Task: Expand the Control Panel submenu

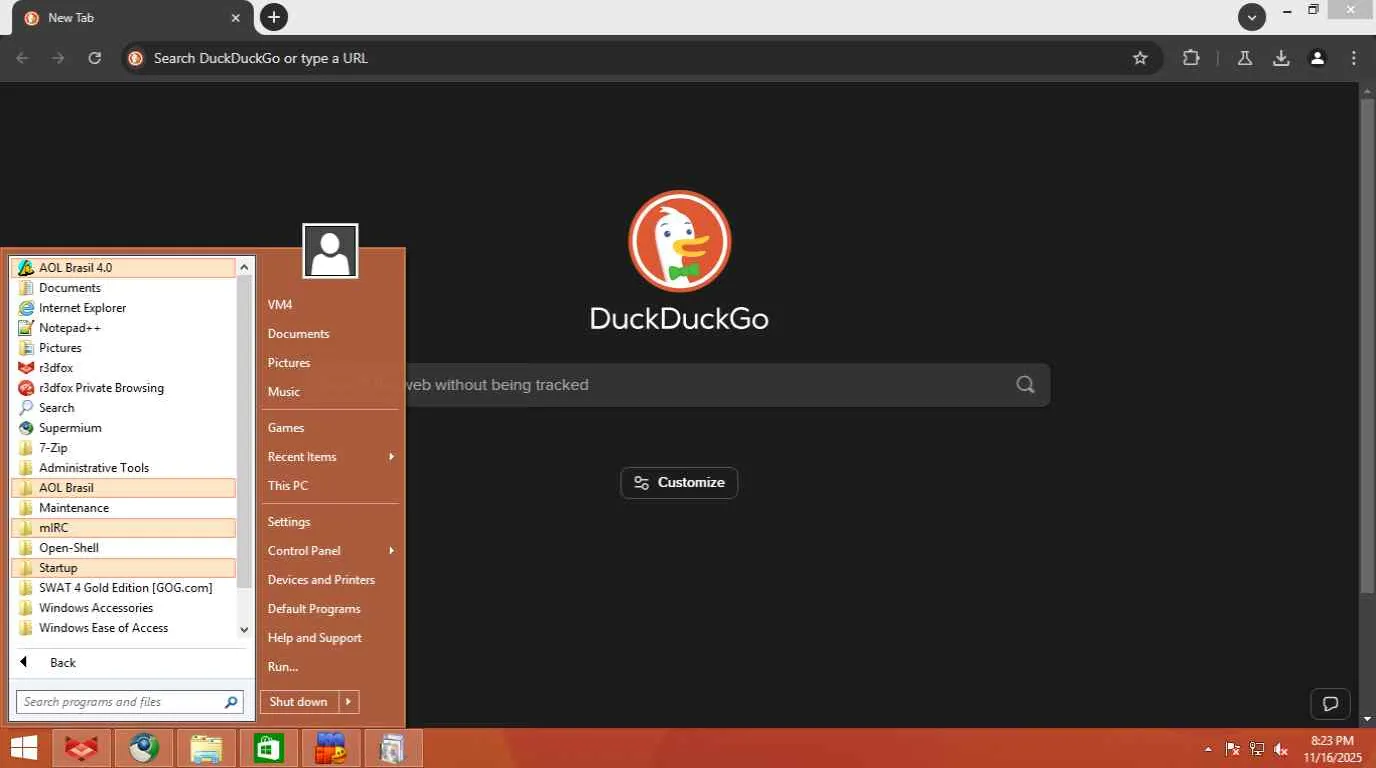Action: click(x=331, y=551)
